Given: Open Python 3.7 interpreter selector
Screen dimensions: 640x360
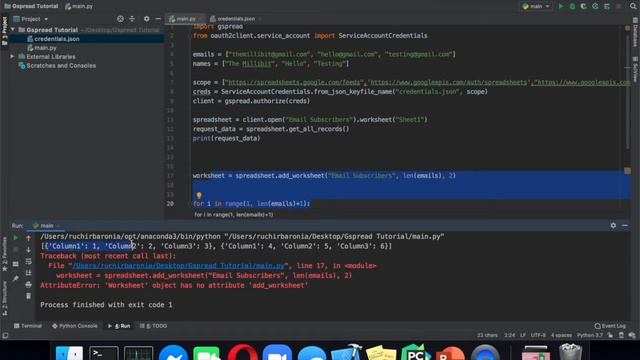Looking at the screenshot, I should click(590, 336).
